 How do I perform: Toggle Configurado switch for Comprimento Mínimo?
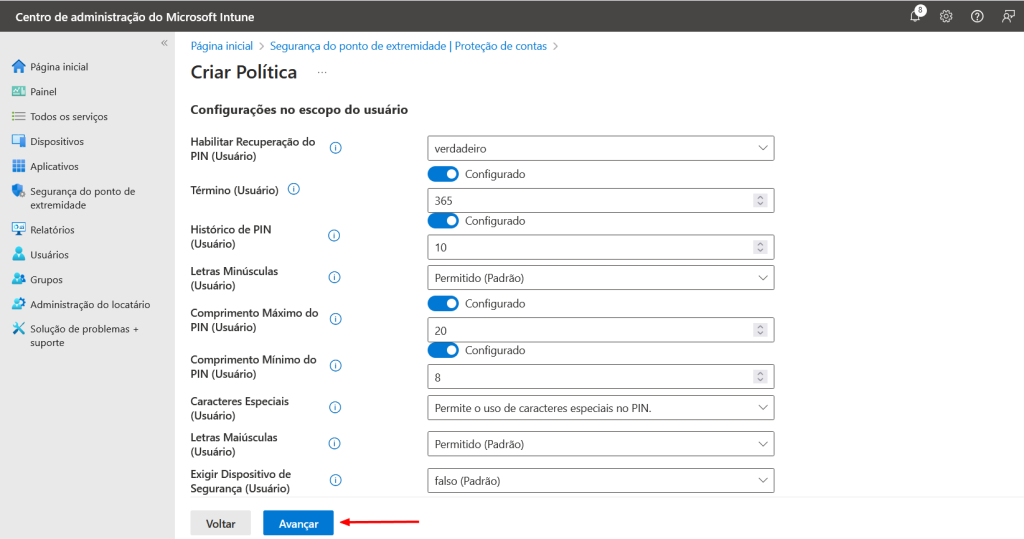[443, 350]
